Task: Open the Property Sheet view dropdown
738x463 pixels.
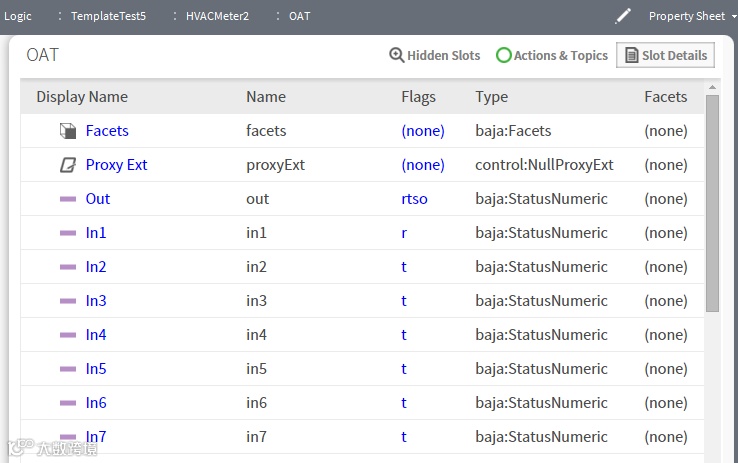Action: tap(692, 16)
